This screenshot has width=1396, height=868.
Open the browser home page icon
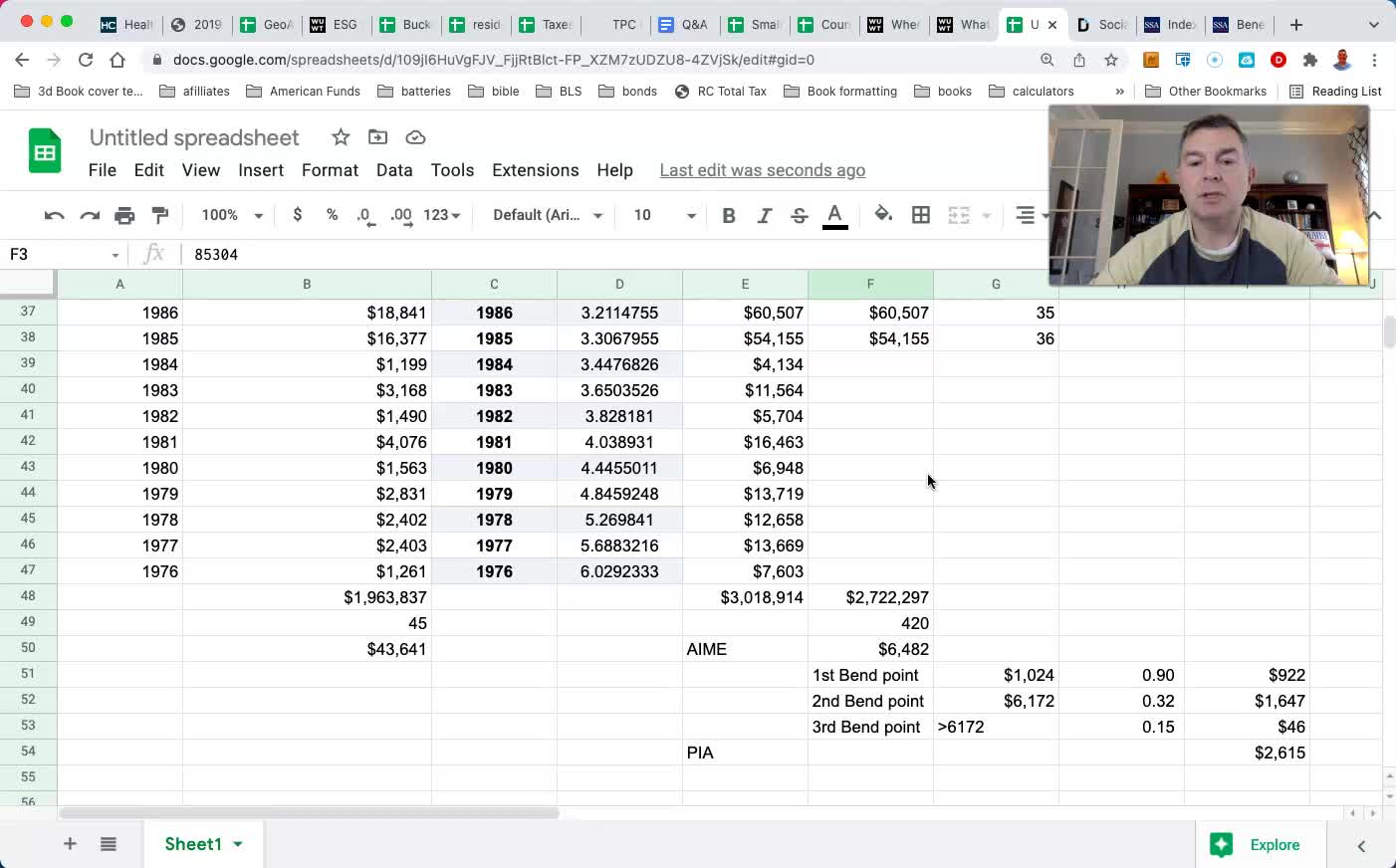[117, 60]
